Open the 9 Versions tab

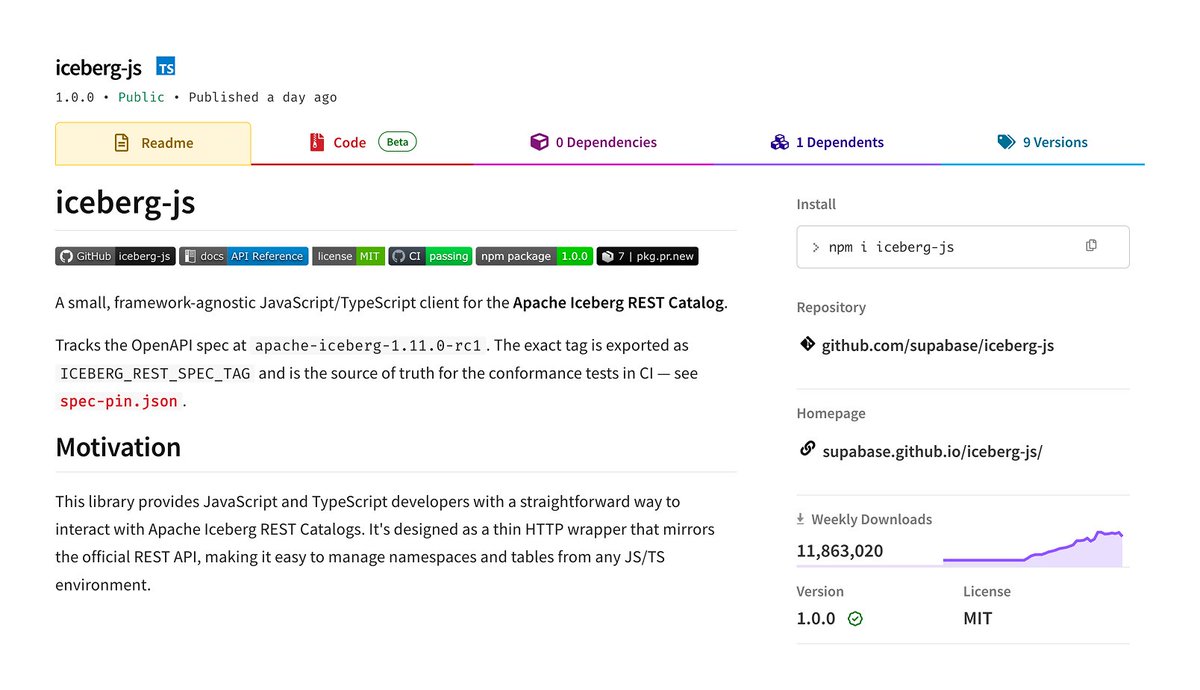pos(1042,142)
